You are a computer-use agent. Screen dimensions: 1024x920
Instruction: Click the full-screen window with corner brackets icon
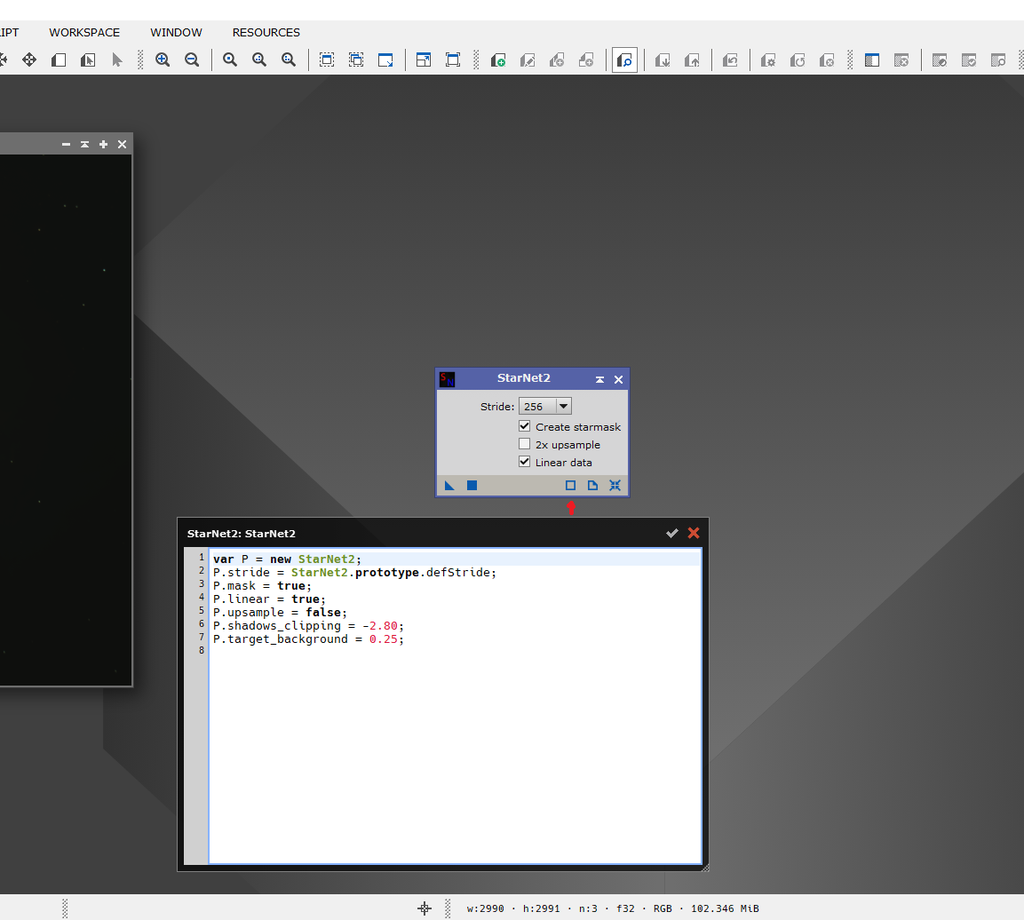(453, 60)
